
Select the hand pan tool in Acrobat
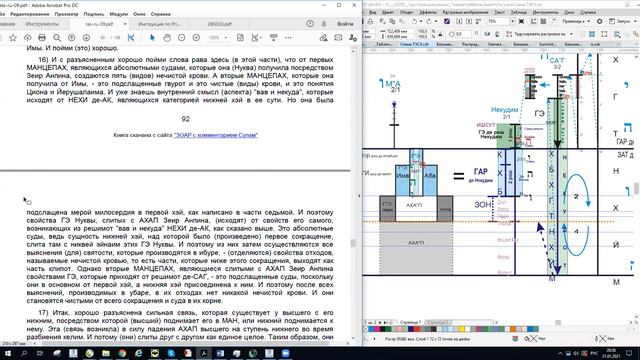167,38
